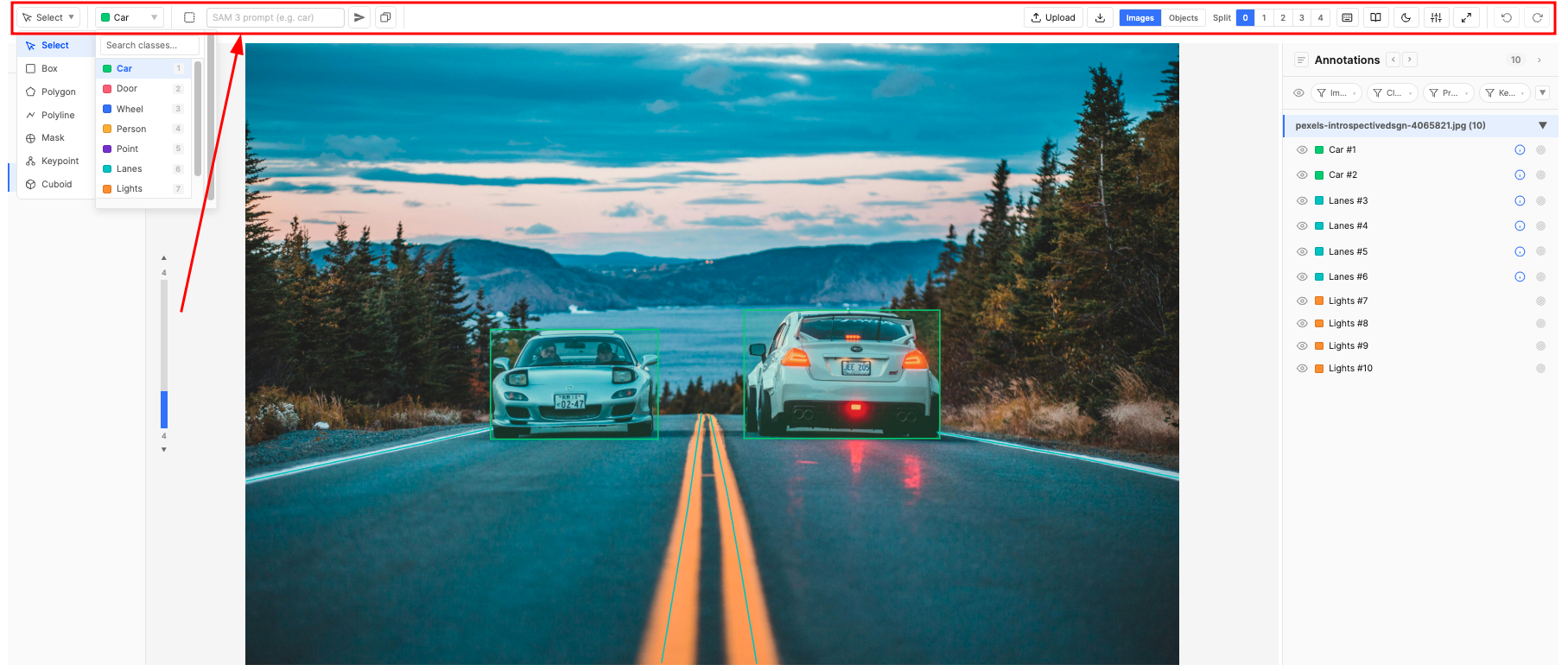Screen dimensions: 1568x671
Task: Click the target circle icon on Lights #10
Action: pyautogui.click(x=1540, y=369)
